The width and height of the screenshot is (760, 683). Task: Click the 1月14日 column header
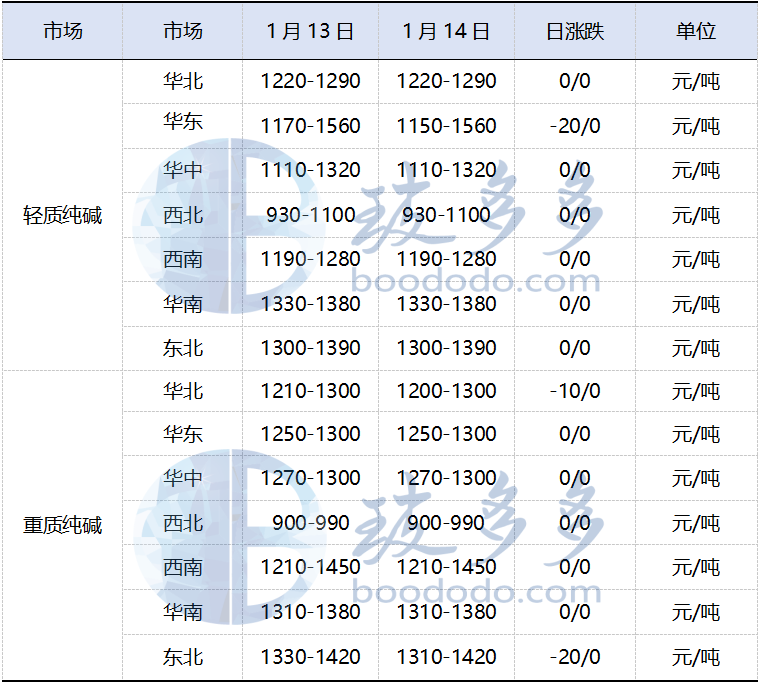coord(446,32)
